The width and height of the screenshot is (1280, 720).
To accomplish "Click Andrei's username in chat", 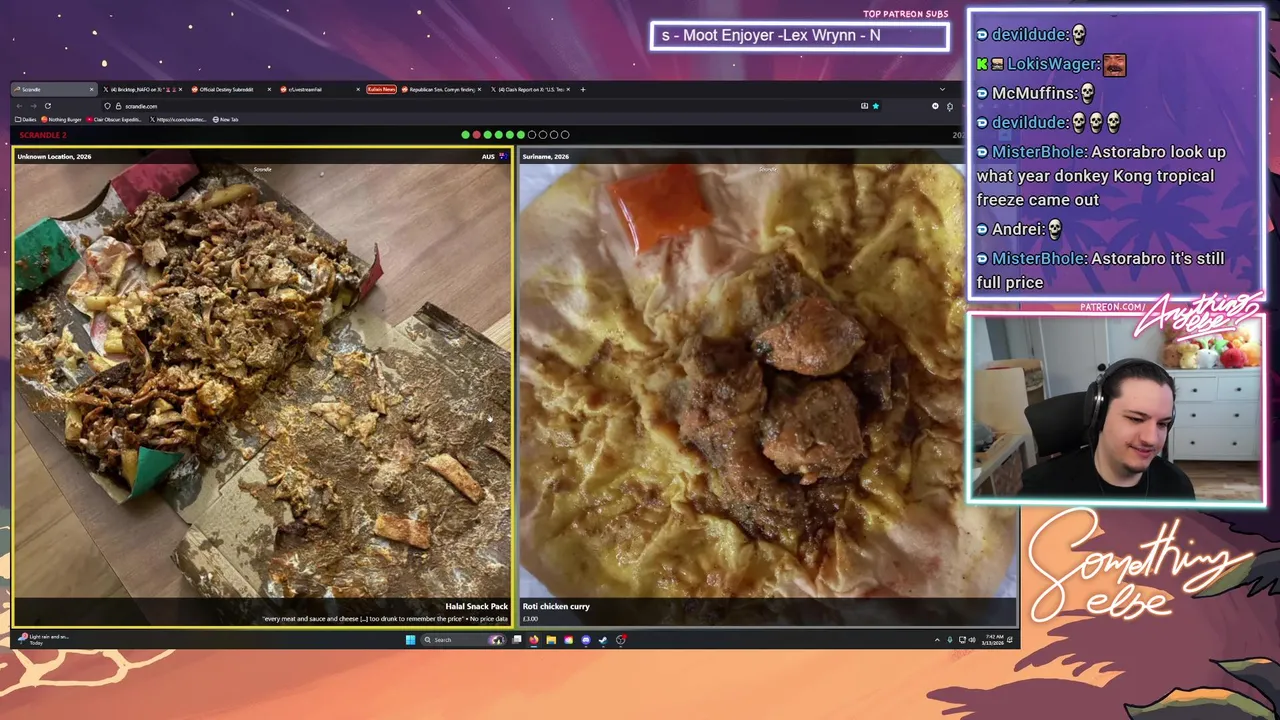I will click(x=1017, y=229).
